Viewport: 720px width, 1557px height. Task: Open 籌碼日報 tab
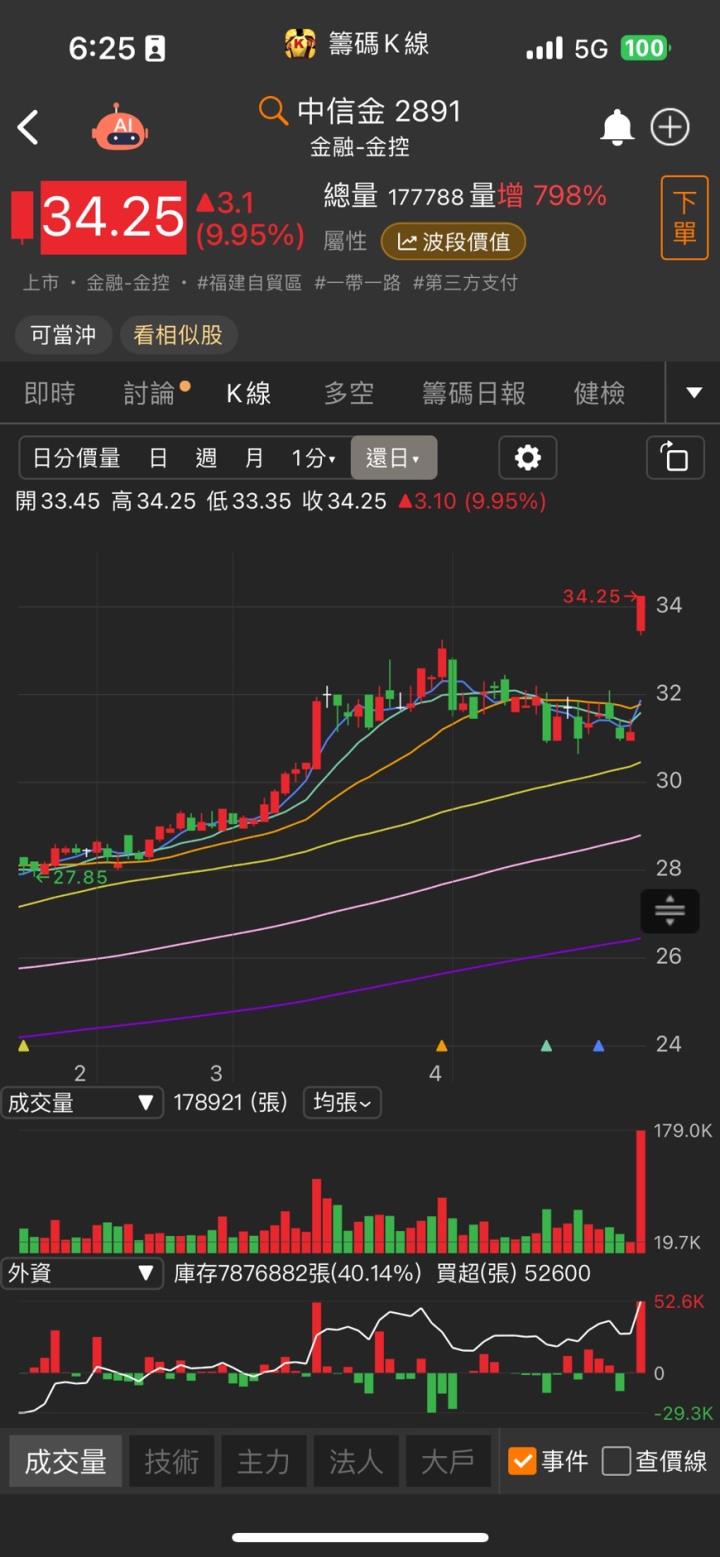[x=474, y=393]
